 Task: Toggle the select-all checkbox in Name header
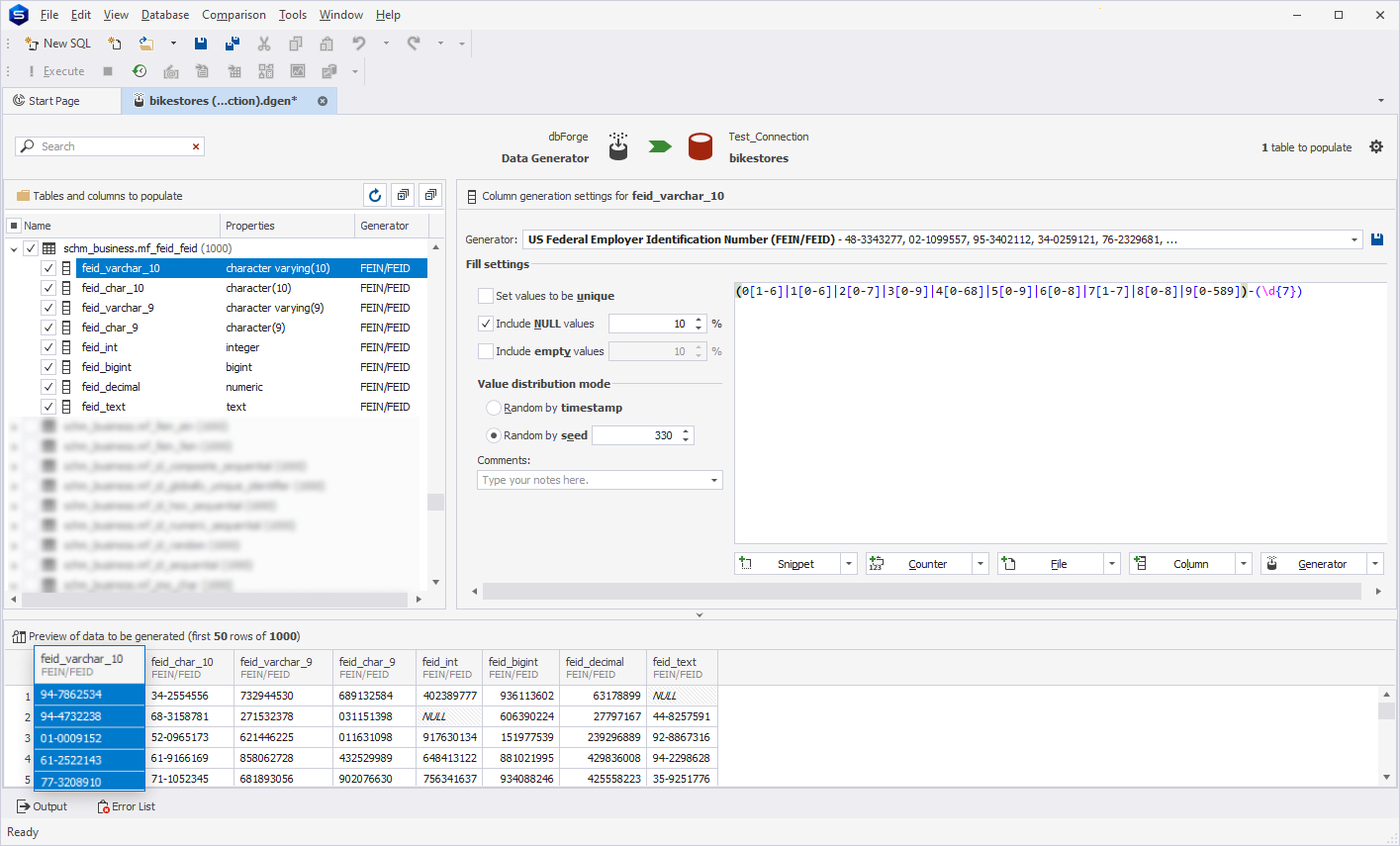(x=14, y=226)
